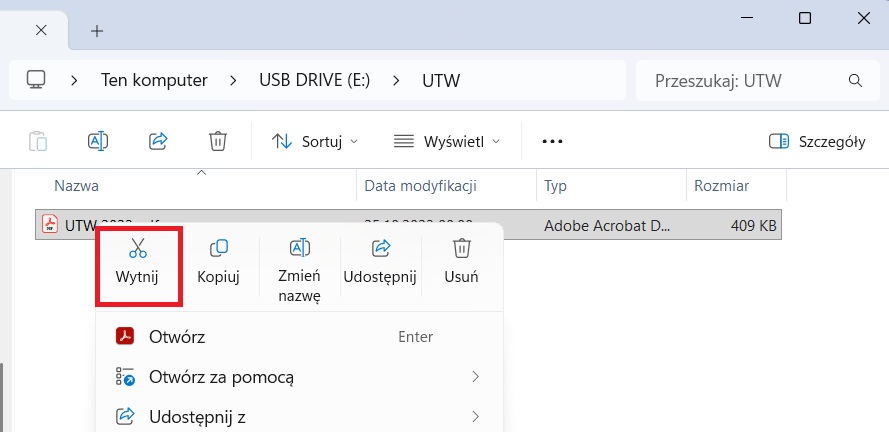The height and width of the screenshot is (432, 889).
Task: Open the Wyświetl view dropdown
Action: [x=447, y=141]
